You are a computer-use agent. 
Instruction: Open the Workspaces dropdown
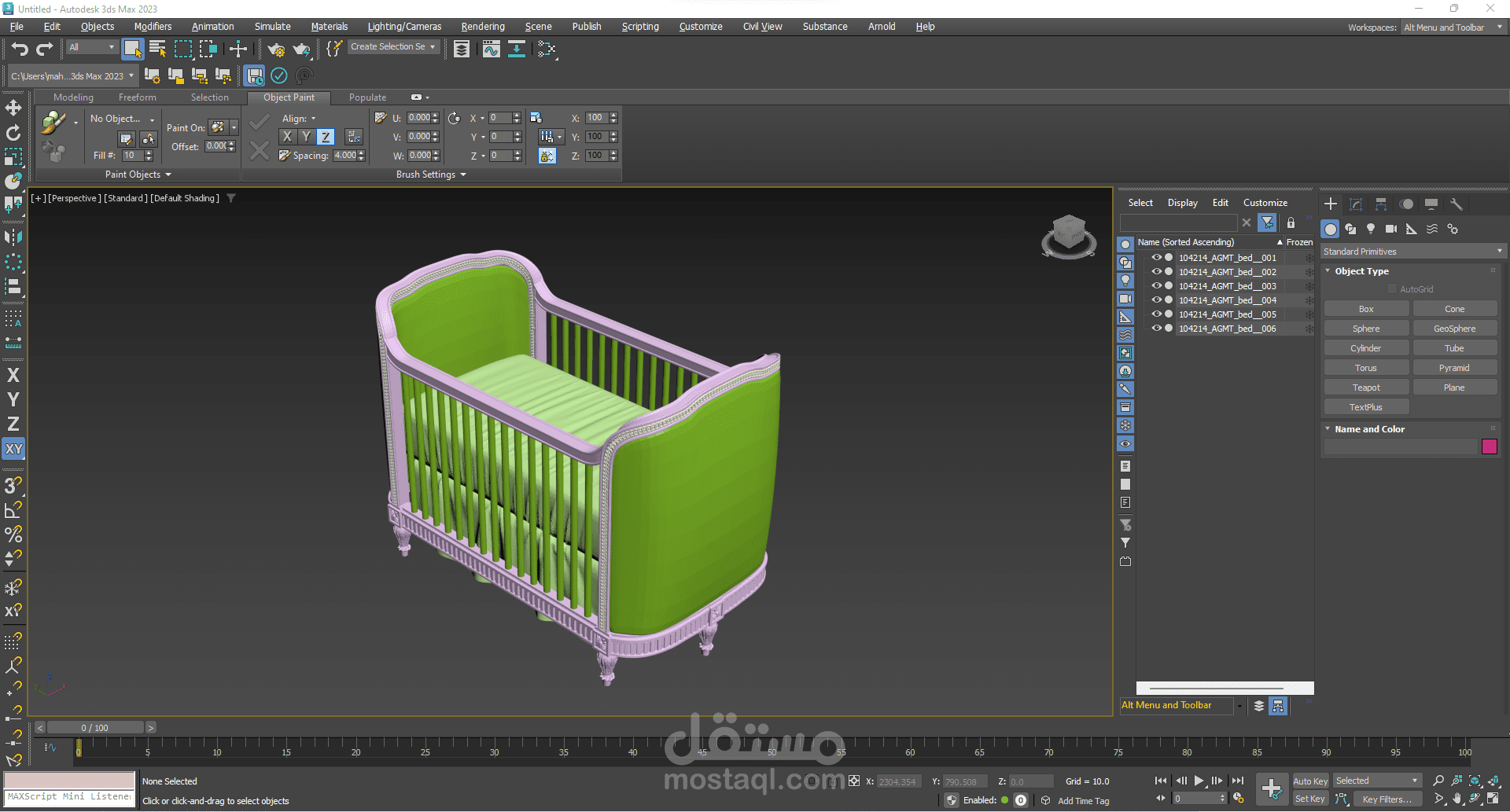point(1453,28)
